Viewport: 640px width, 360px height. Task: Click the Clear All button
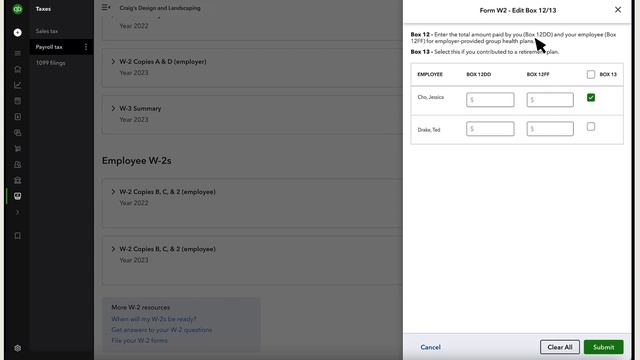click(x=560, y=347)
